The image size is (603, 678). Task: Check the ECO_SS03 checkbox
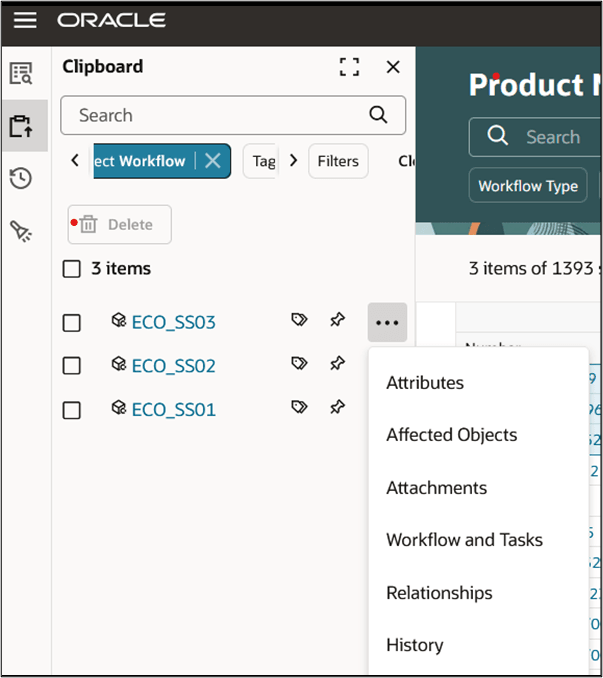click(x=71, y=323)
